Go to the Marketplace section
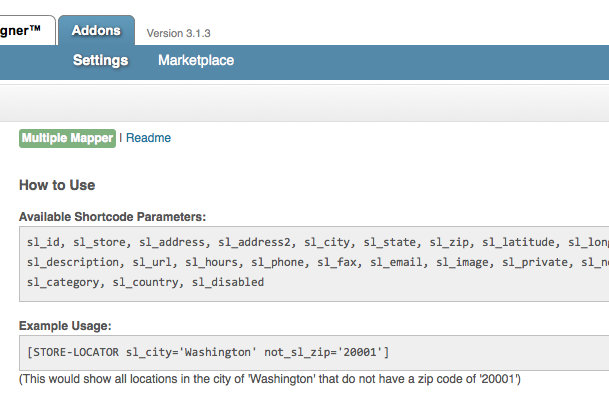Screen dimensions: 609x401 tap(196, 60)
